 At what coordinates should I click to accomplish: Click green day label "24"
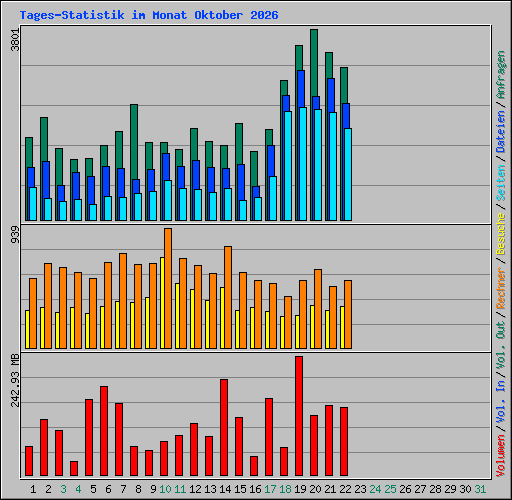tap(375, 489)
